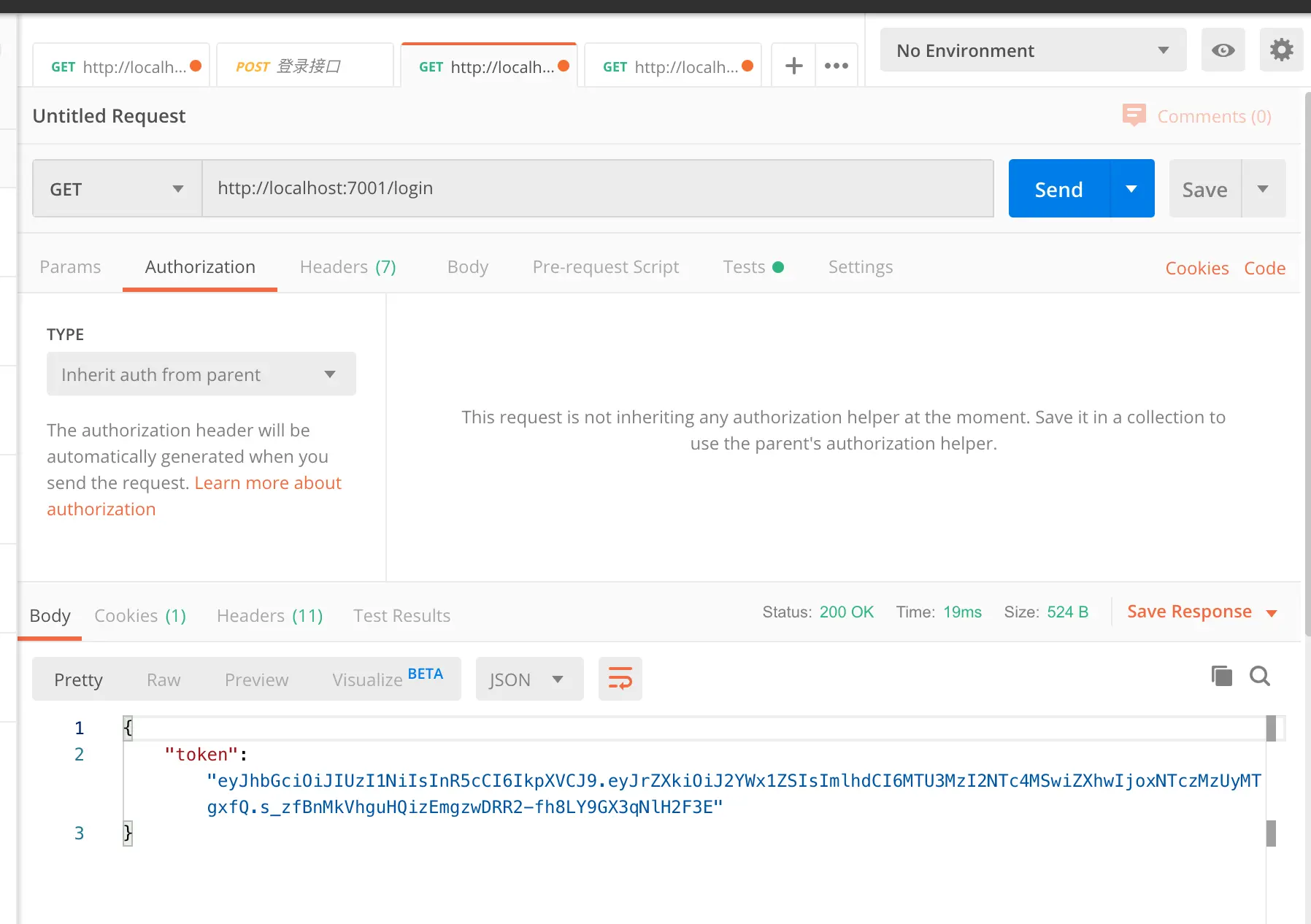Open the Headers (7) request tab
The width and height of the screenshot is (1311, 924).
(348, 267)
